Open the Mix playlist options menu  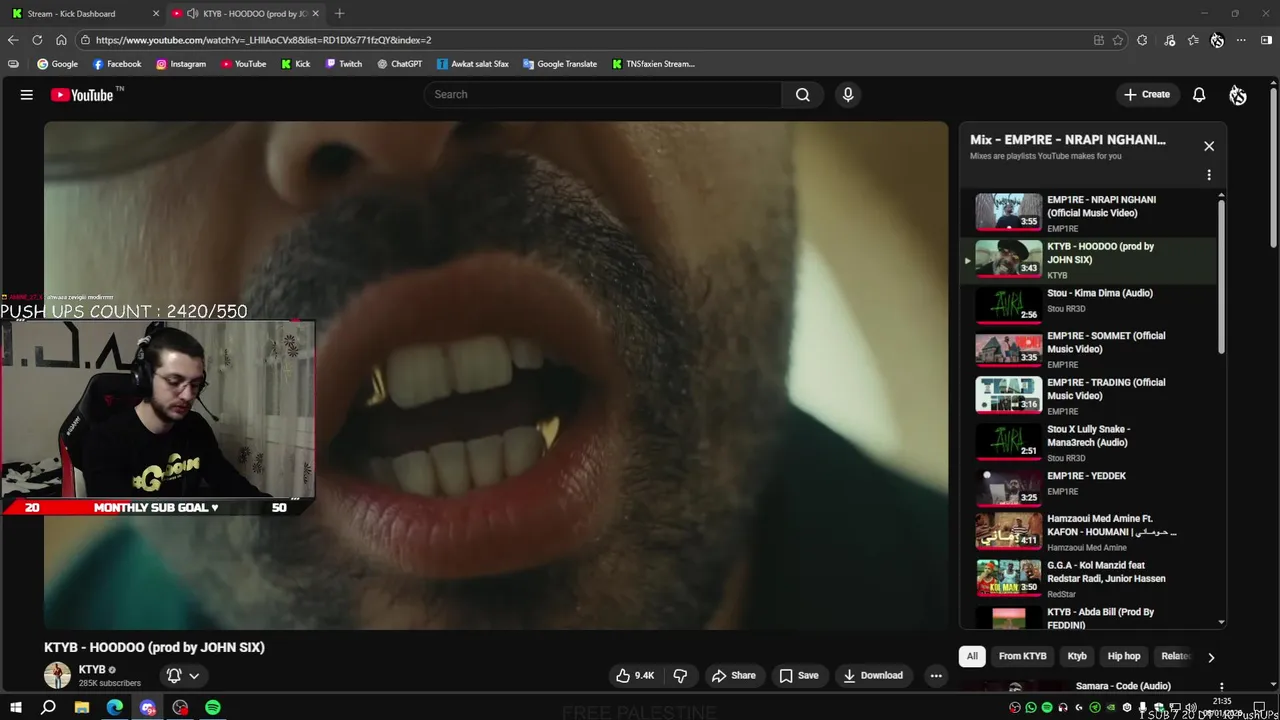[x=1209, y=175]
